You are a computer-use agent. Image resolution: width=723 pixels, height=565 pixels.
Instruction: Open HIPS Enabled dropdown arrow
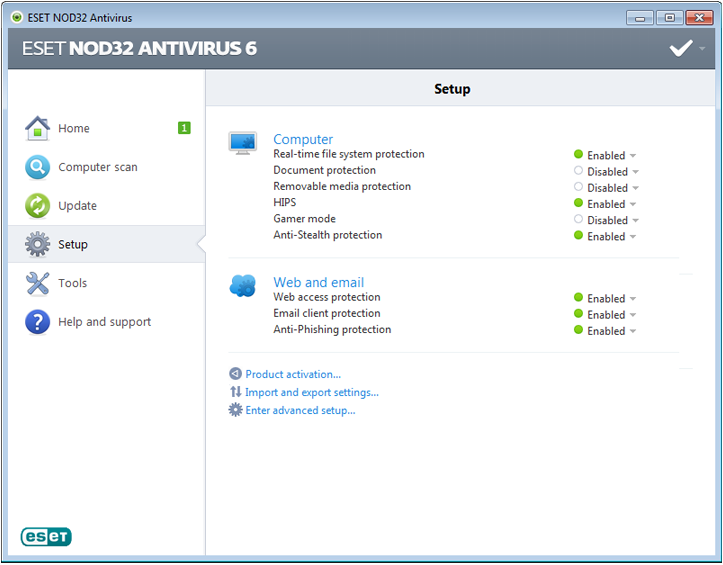click(634, 205)
